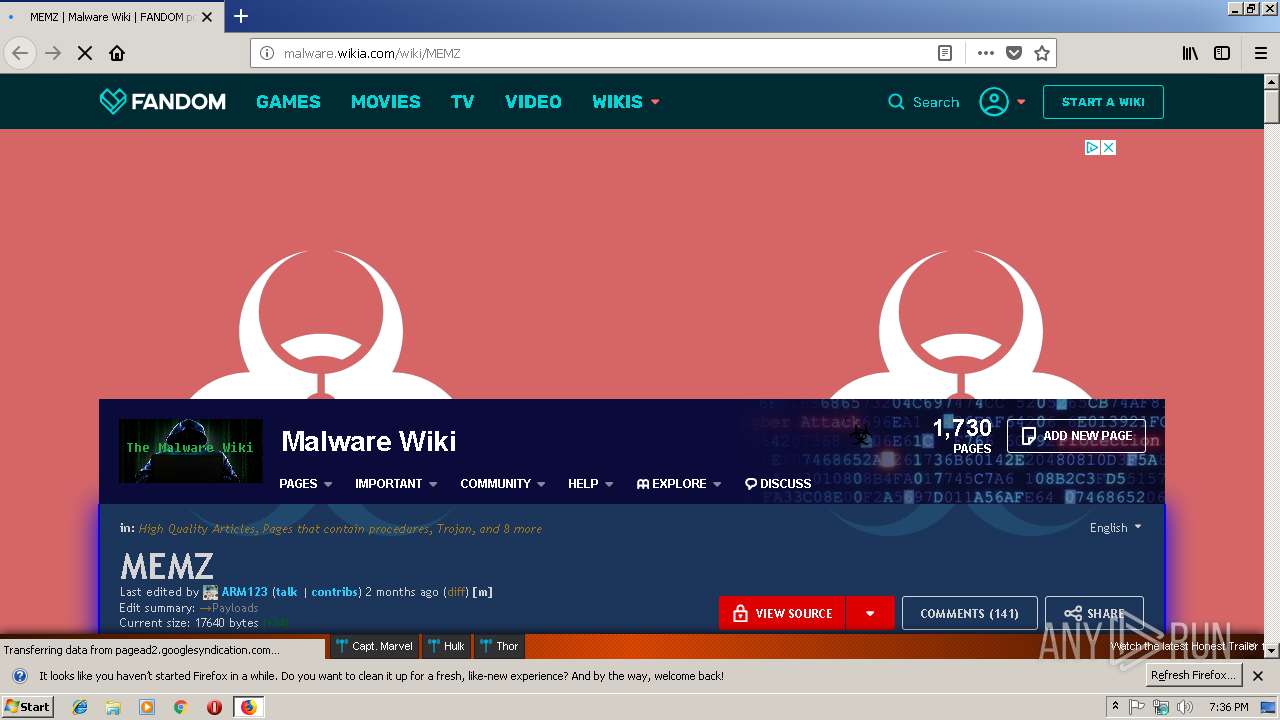Open the Thor trailer tab
The height and width of the screenshot is (720, 1280).
pos(499,646)
